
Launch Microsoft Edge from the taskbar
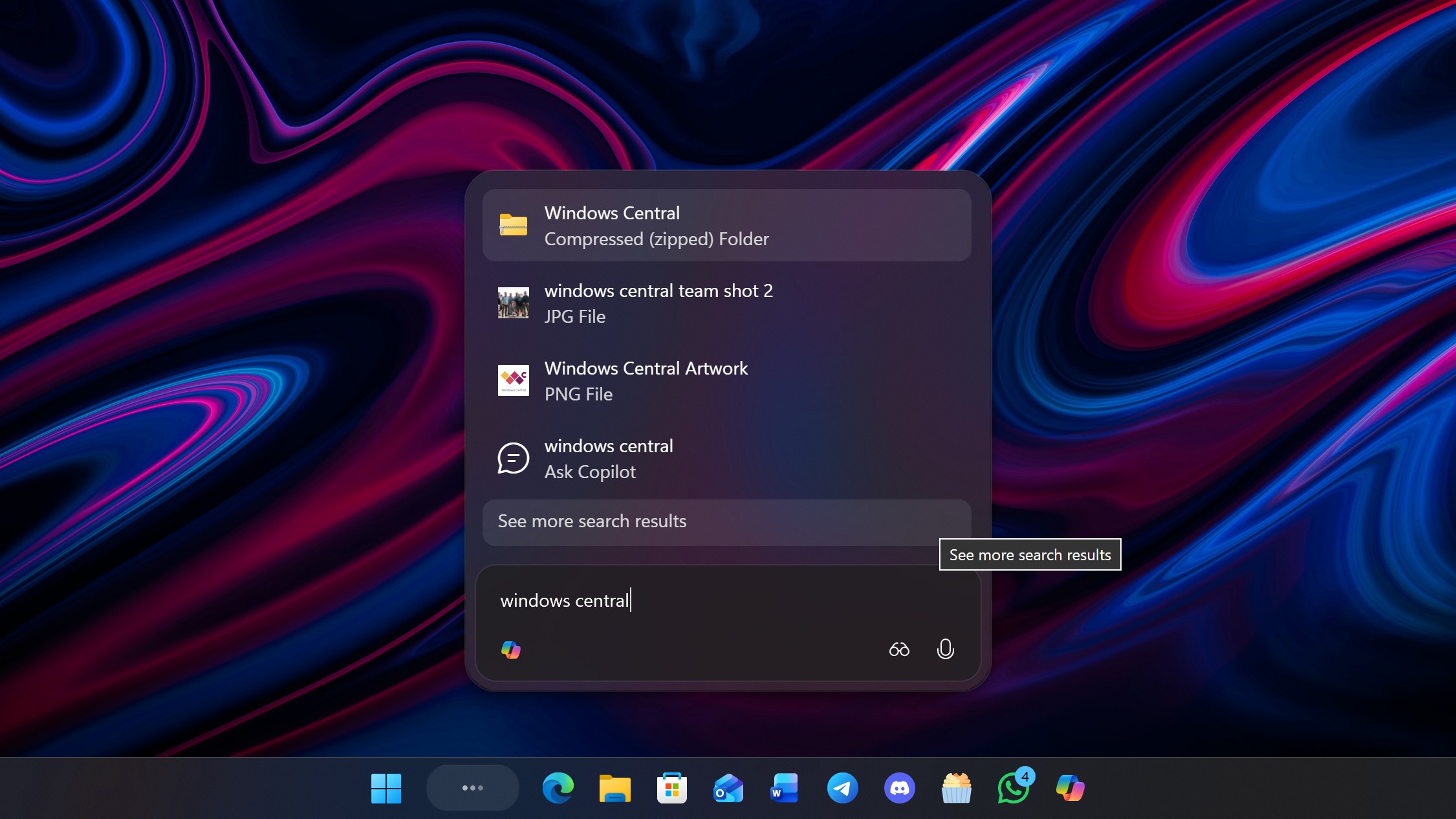tap(558, 788)
